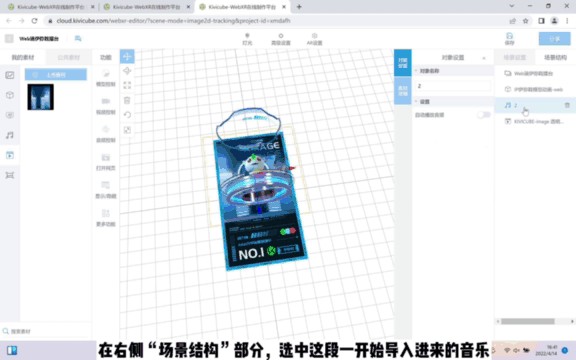Click the 视频控制 video control function
Image resolution: width=576 pixels, height=360 pixels.
pyautogui.click(x=106, y=106)
